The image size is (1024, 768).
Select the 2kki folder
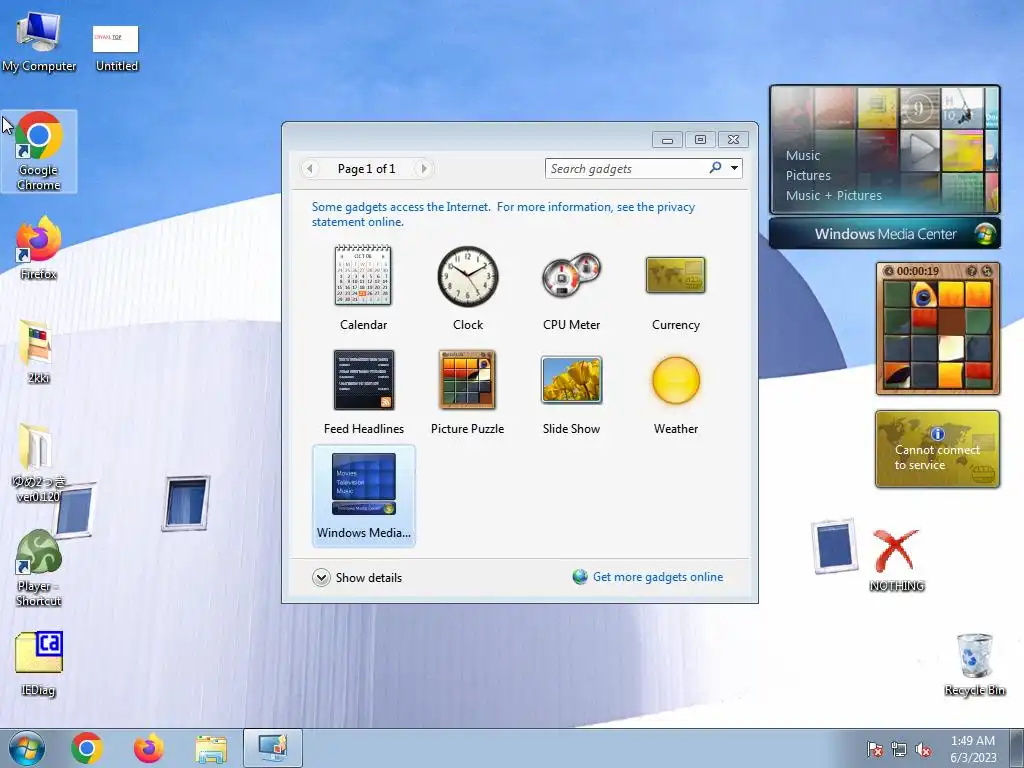coord(38,351)
